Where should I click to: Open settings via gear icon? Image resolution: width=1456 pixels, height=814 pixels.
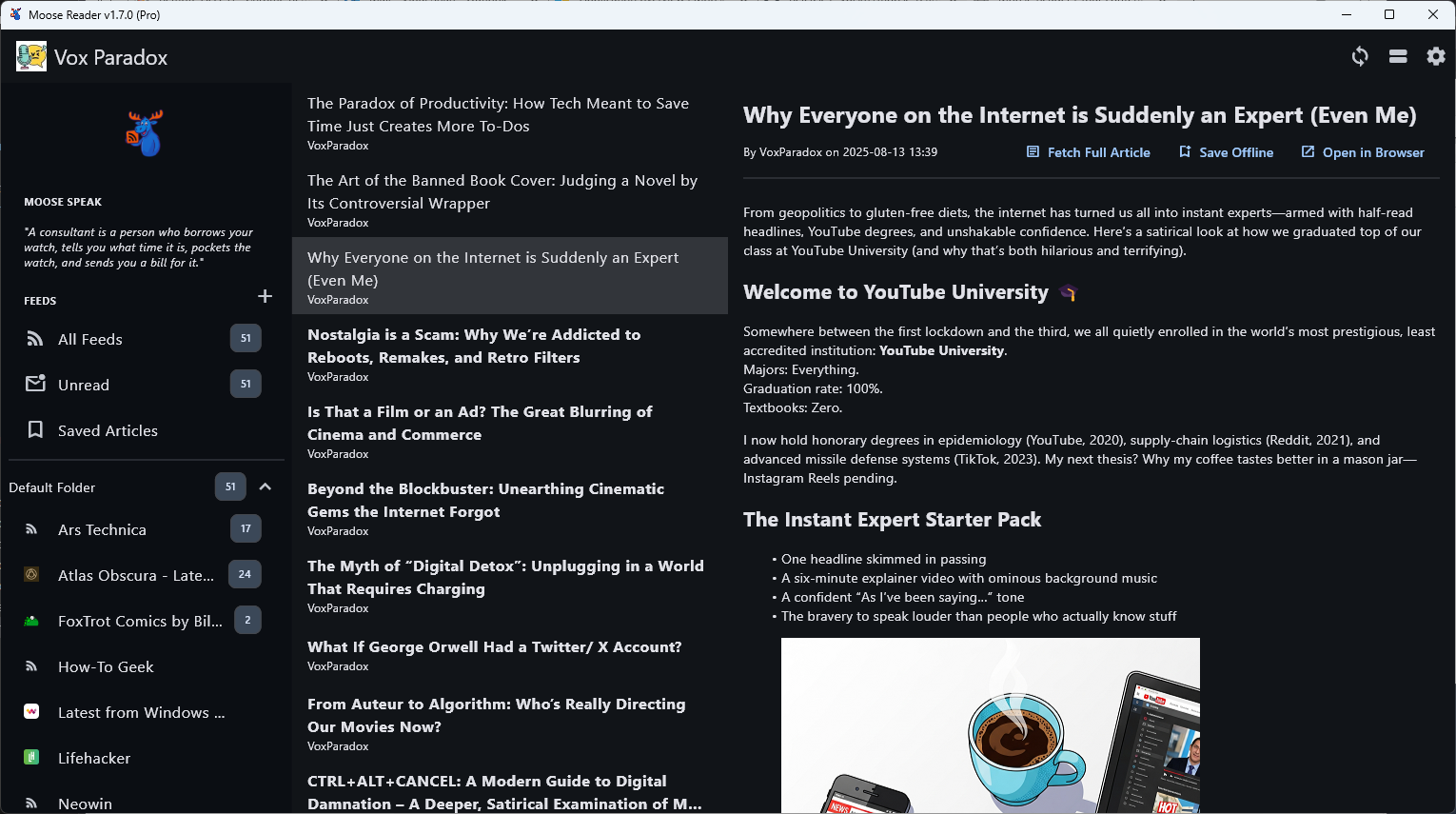click(1436, 57)
